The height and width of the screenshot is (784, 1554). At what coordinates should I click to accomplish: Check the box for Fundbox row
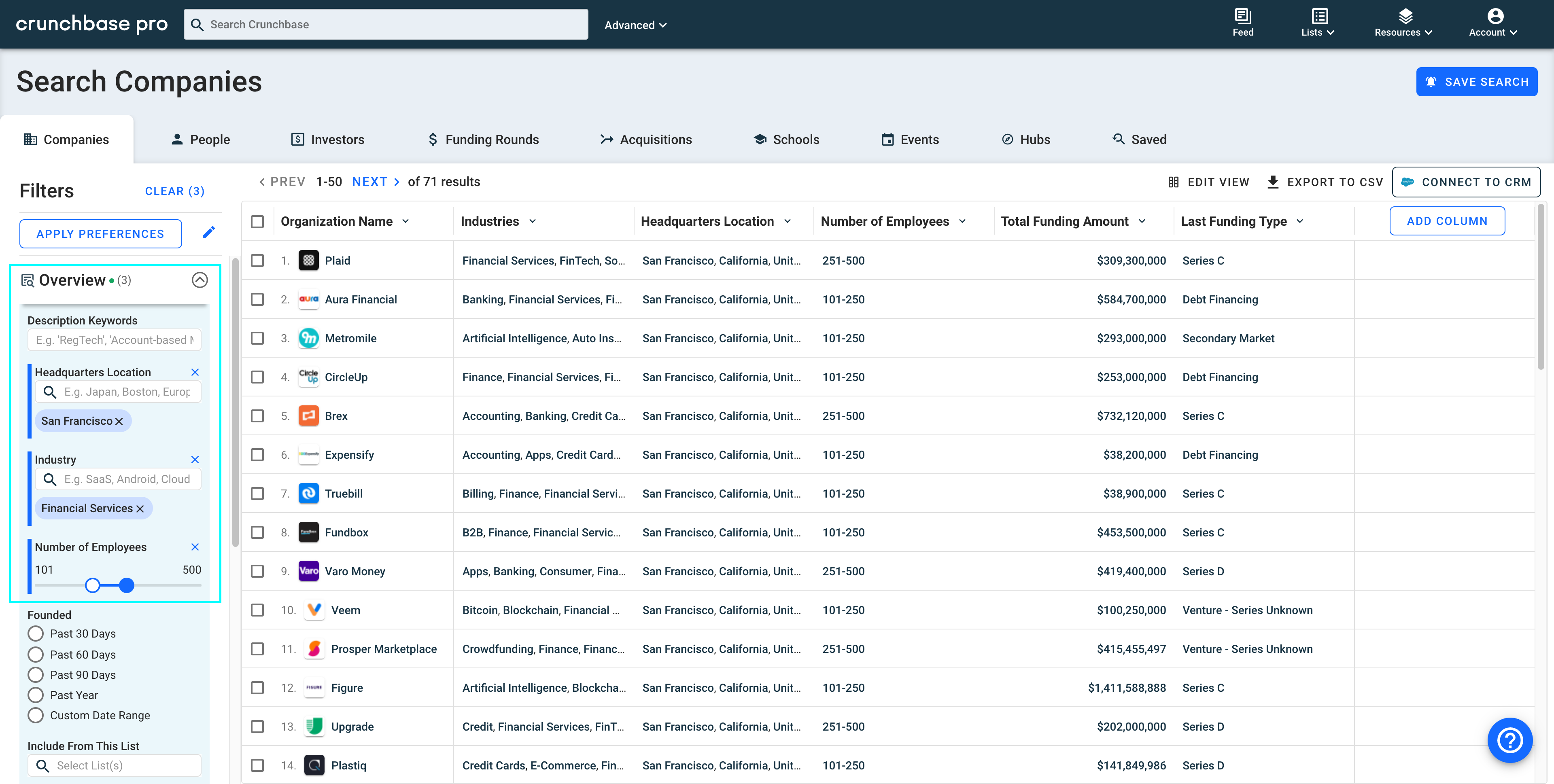click(258, 532)
